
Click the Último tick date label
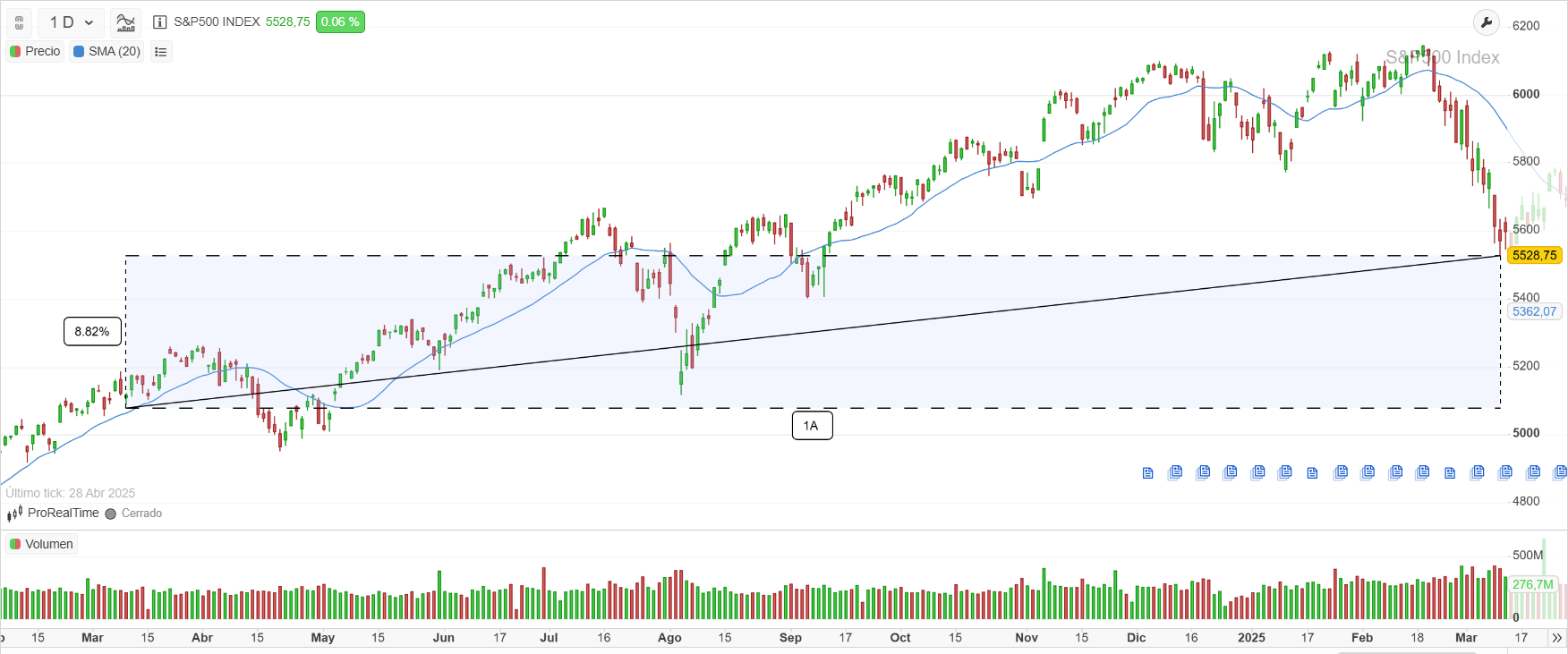70,493
